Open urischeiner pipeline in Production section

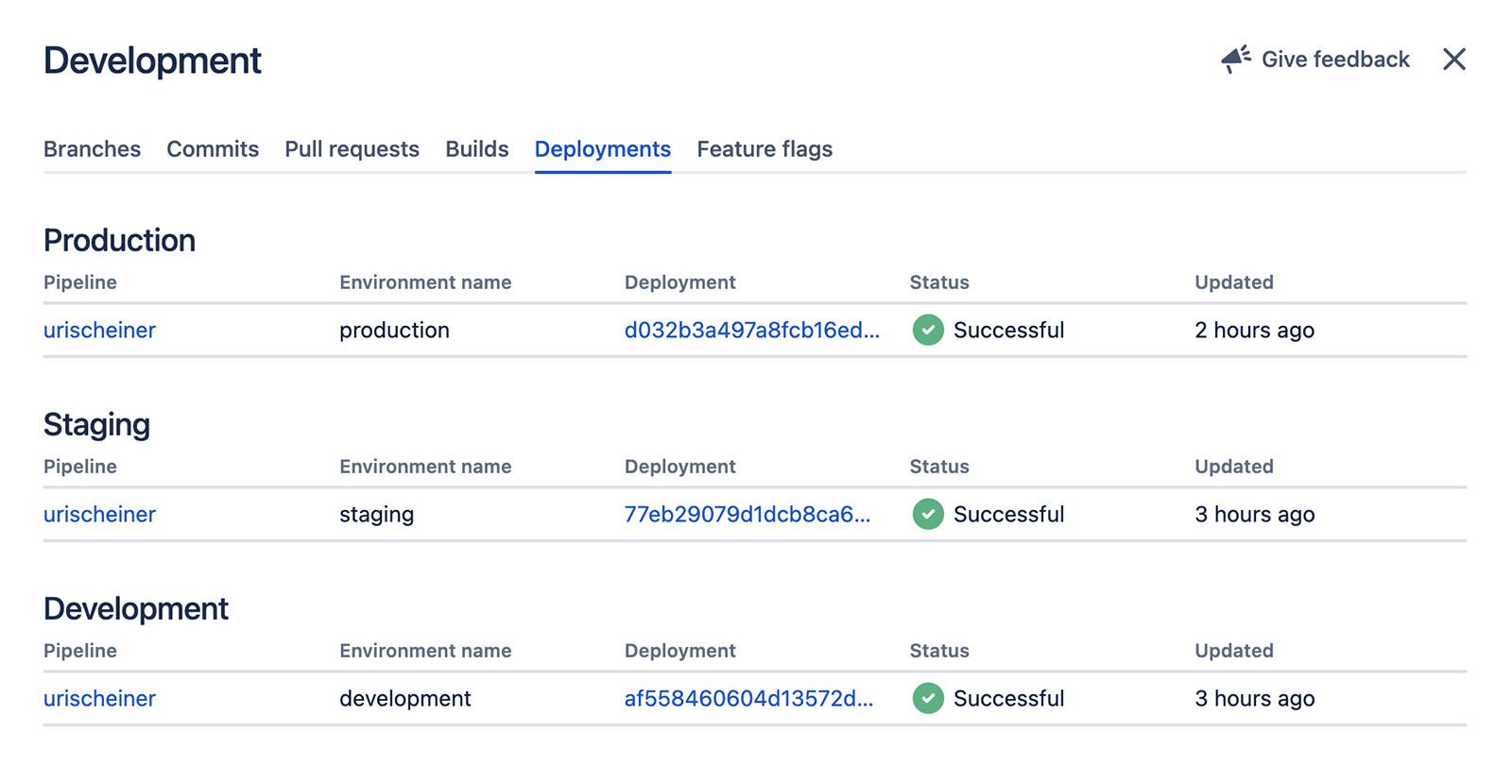[99, 330]
